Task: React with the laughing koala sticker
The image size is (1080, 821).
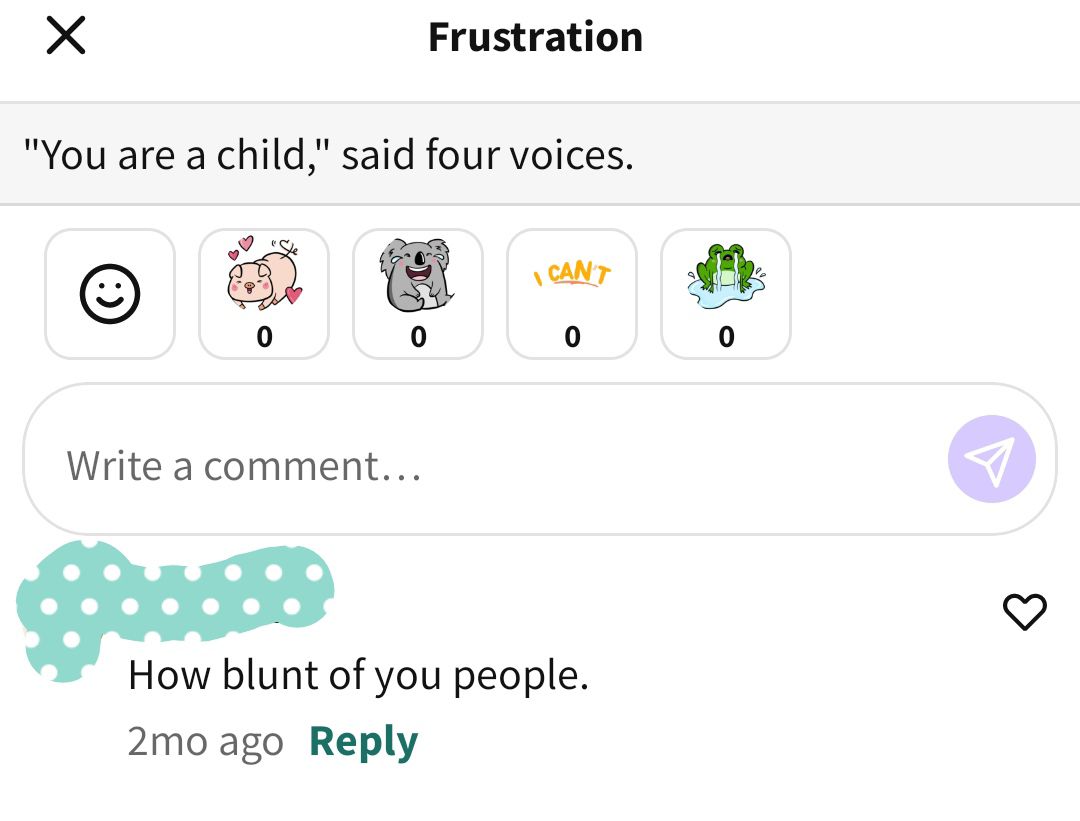Action: click(x=418, y=294)
